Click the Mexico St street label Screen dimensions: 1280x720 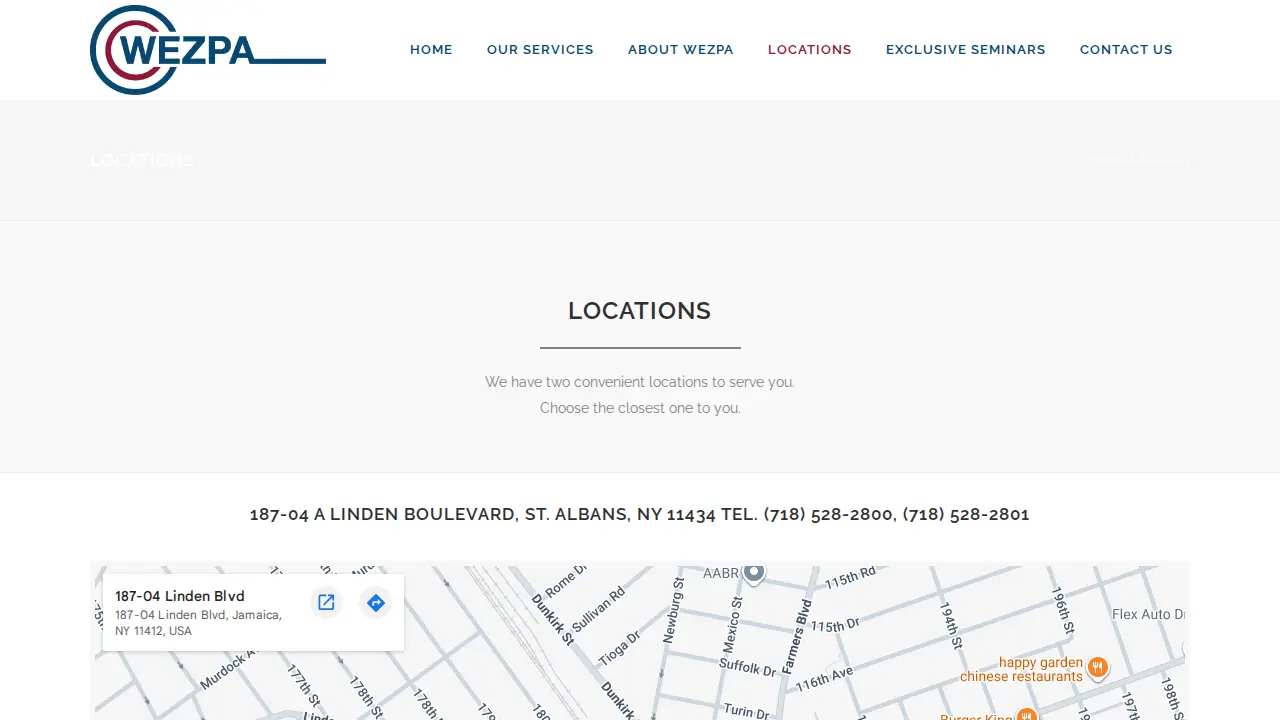point(733,625)
